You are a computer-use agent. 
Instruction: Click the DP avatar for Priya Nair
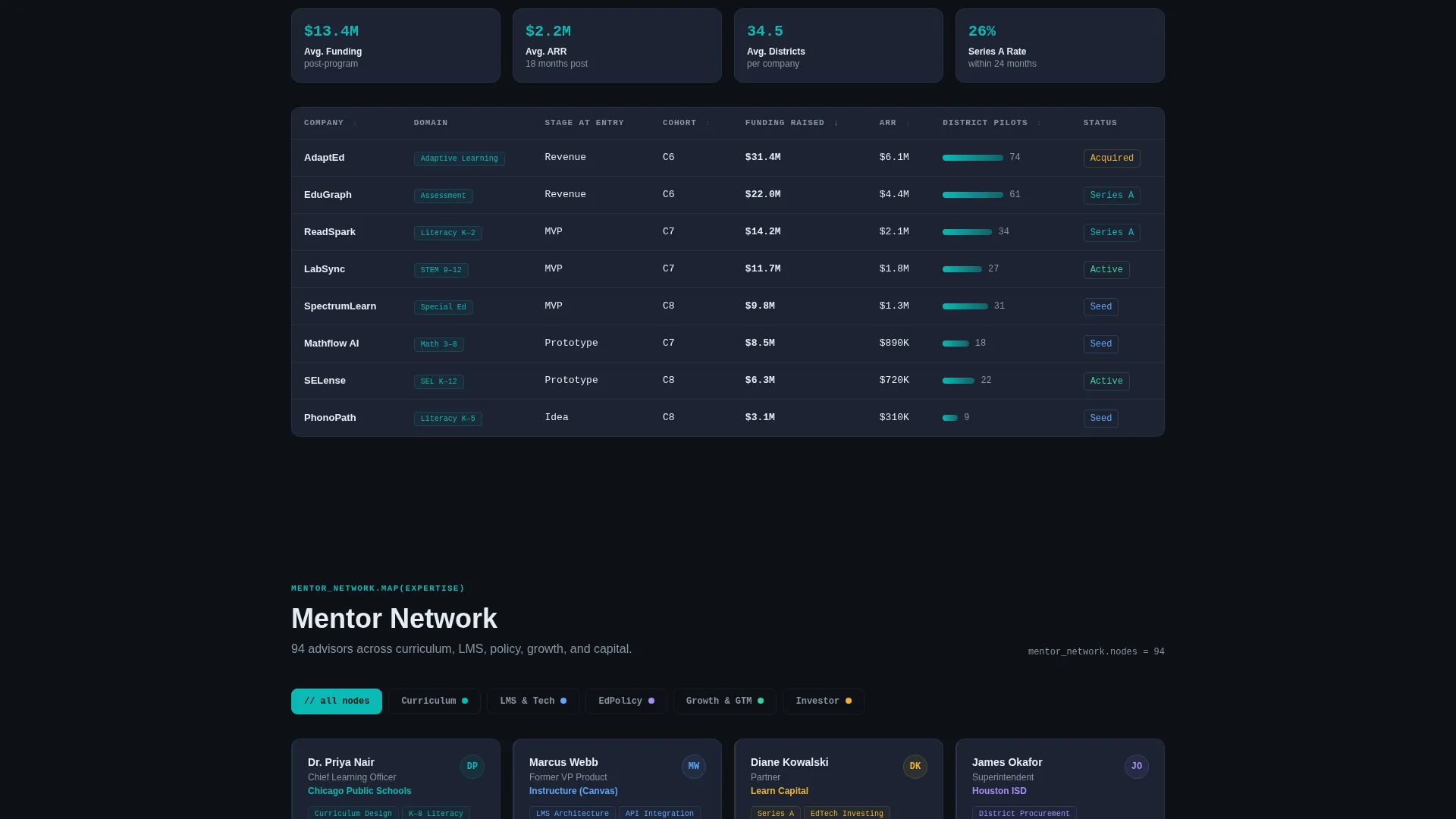point(472,767)
